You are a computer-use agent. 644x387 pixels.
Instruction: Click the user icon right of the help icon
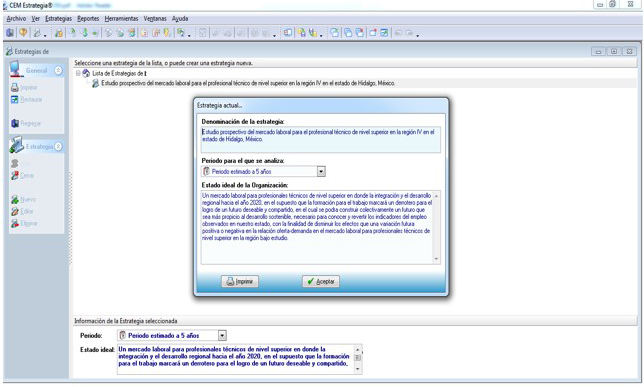click(37, 33)
